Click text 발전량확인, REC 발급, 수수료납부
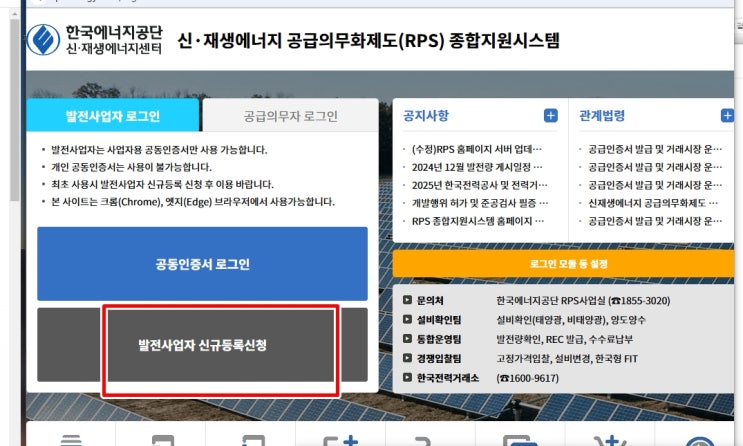The width and height of the screenshot is (743, 446). pyautogui.click(x=565, y=339)
